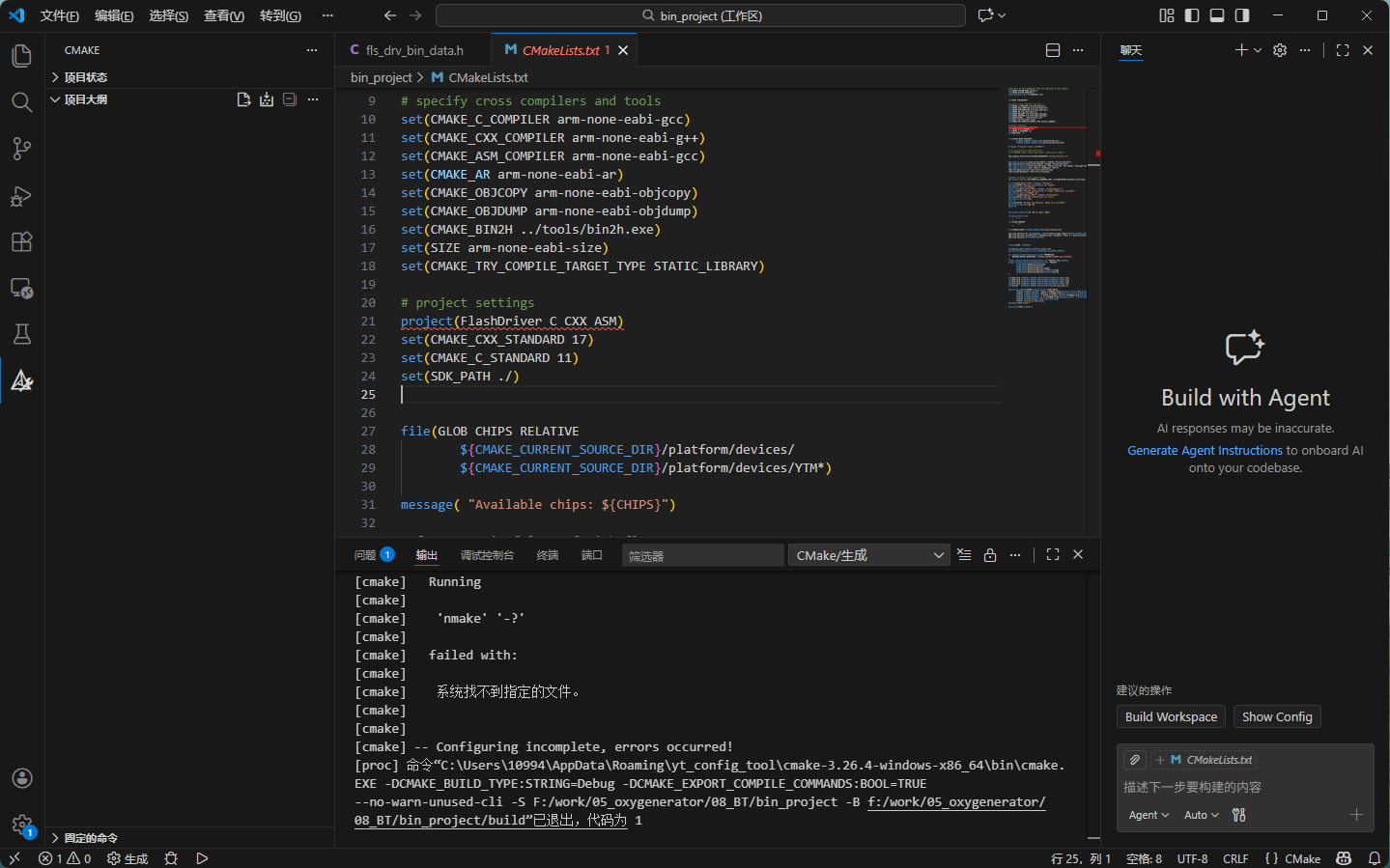1390x868 pixels.
Task: Select the 终端 panel tab
Action: (548, 555)
